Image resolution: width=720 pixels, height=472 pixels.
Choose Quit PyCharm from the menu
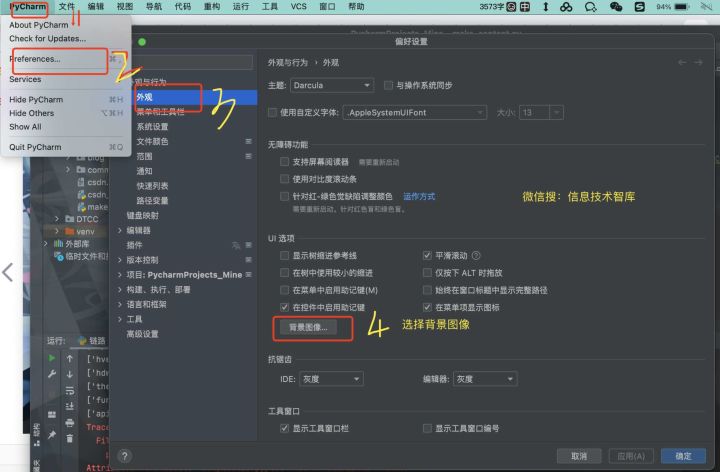click(35, 147)
